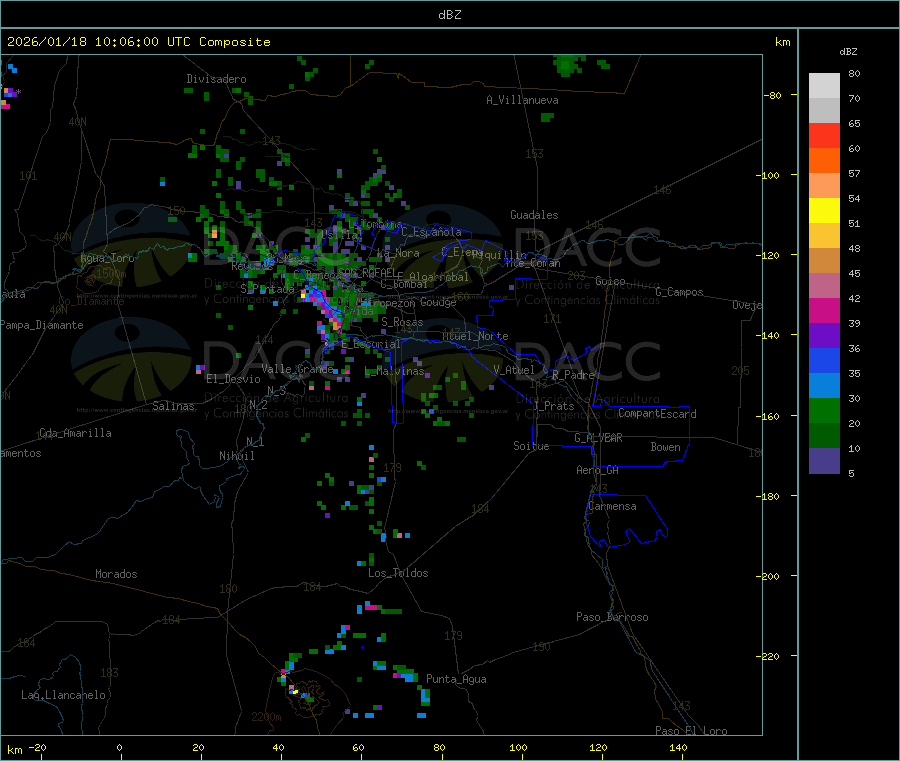Click the R_Padre label
The height and width of the screenshot is (761, 900).
click(x=573, y=375)
